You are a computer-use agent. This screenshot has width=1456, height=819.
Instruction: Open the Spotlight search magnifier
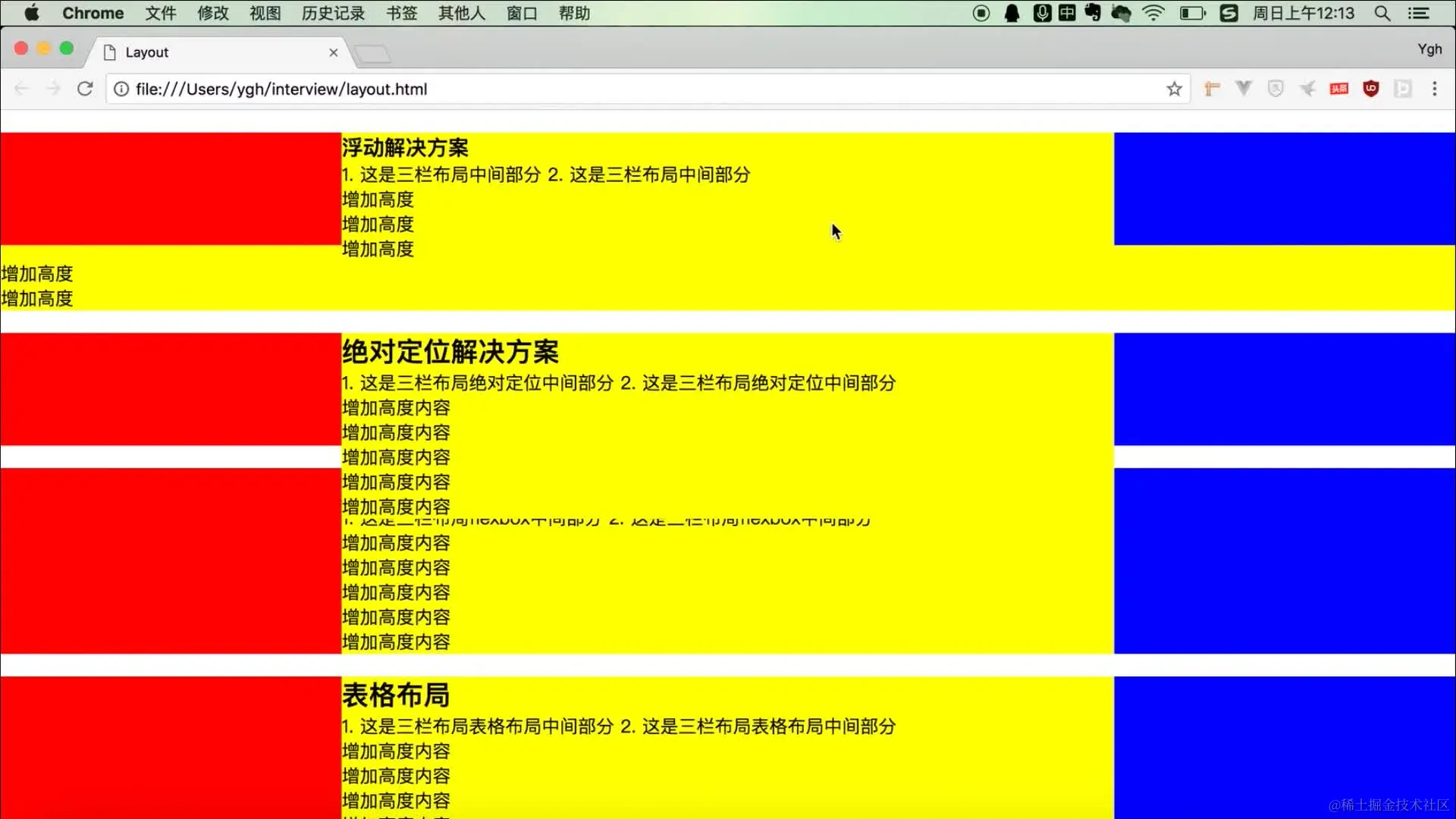click(1382, 13)
